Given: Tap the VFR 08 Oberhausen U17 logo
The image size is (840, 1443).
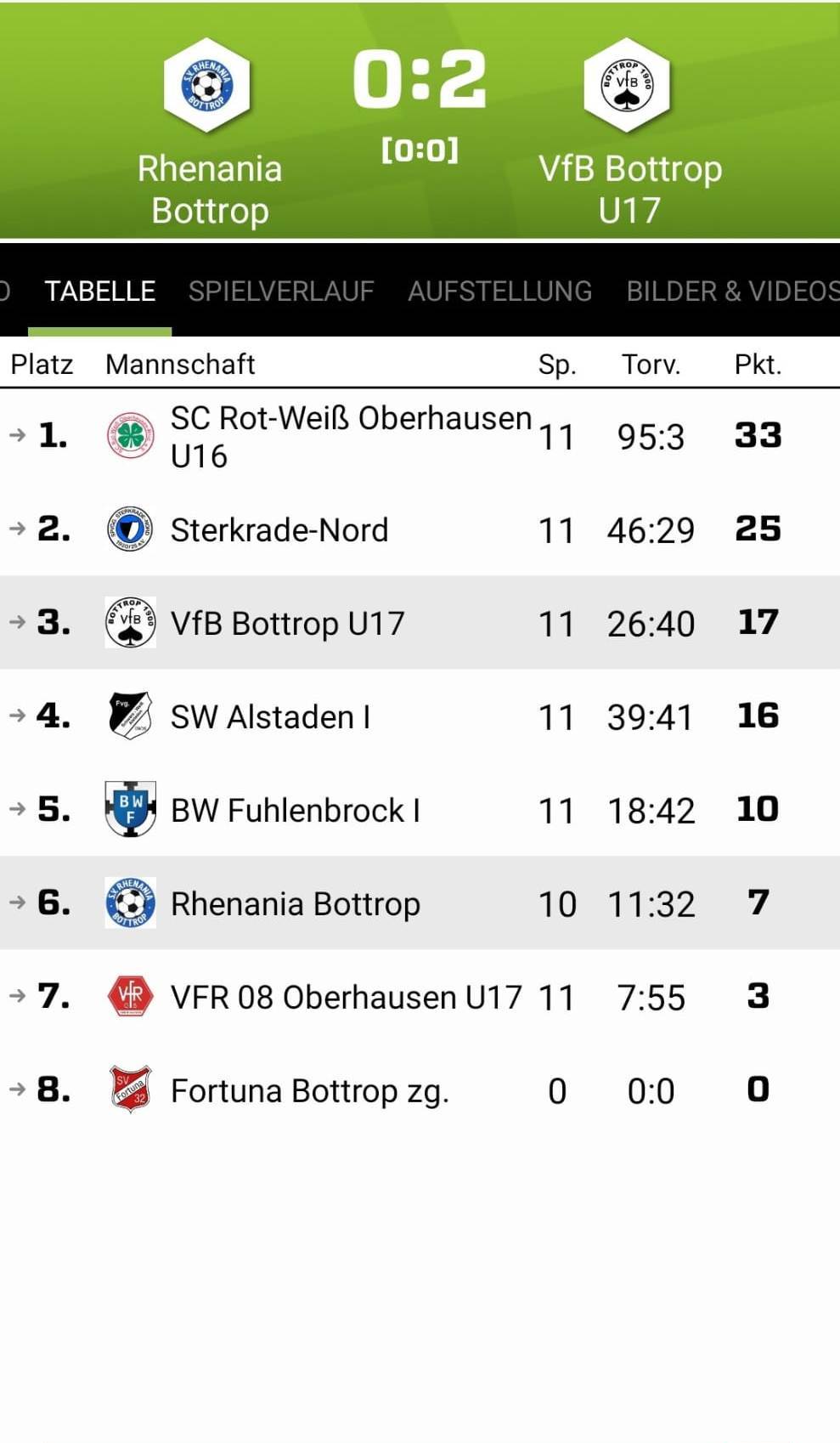Looking at the screenshot, I should tap(131, 996).
